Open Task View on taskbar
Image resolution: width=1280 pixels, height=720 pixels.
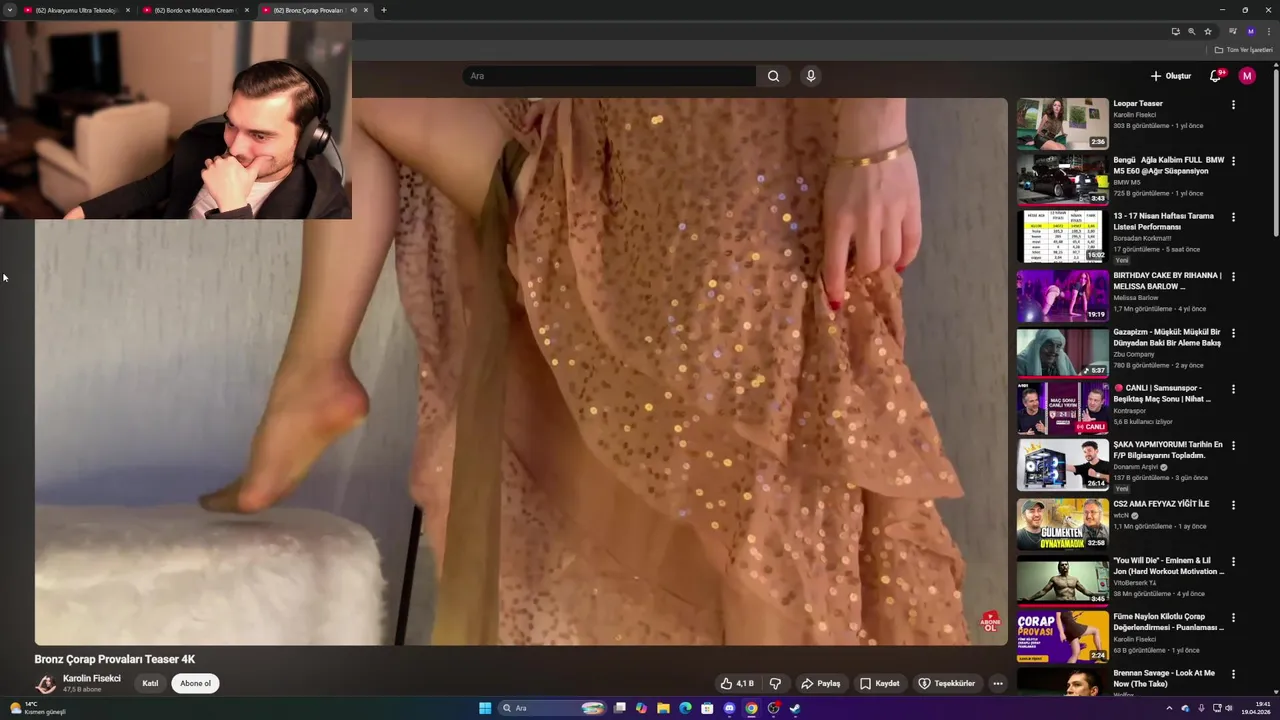point(620,708)
